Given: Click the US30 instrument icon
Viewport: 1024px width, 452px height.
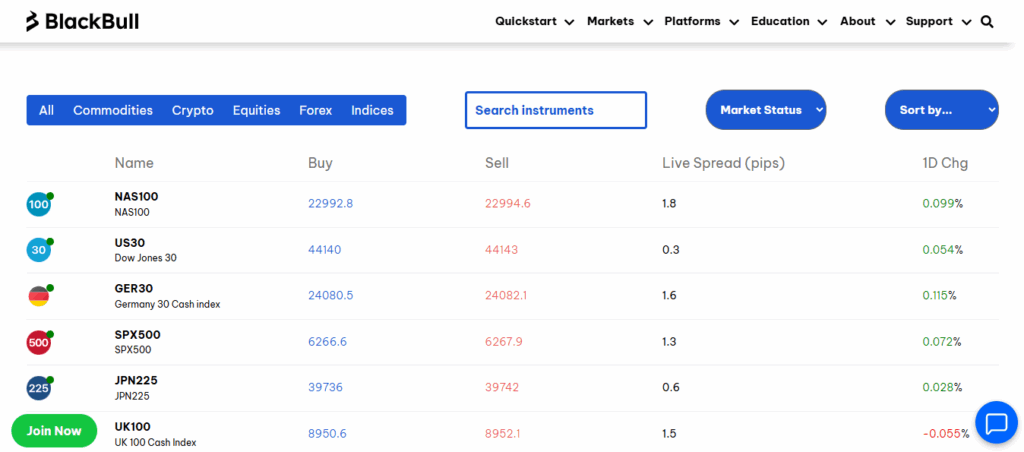Looking at the screenshot, I should [x=39, y=250].
